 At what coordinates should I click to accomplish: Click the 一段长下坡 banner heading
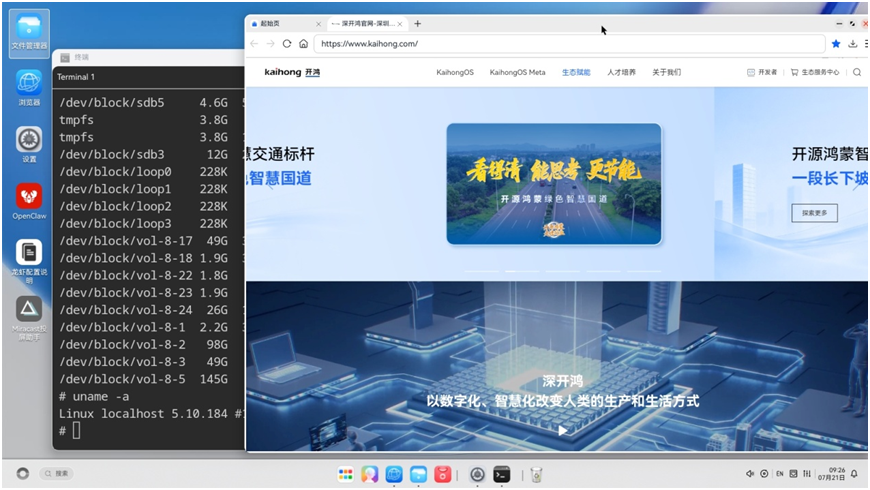pyautogui.click(x=829, y=178)
